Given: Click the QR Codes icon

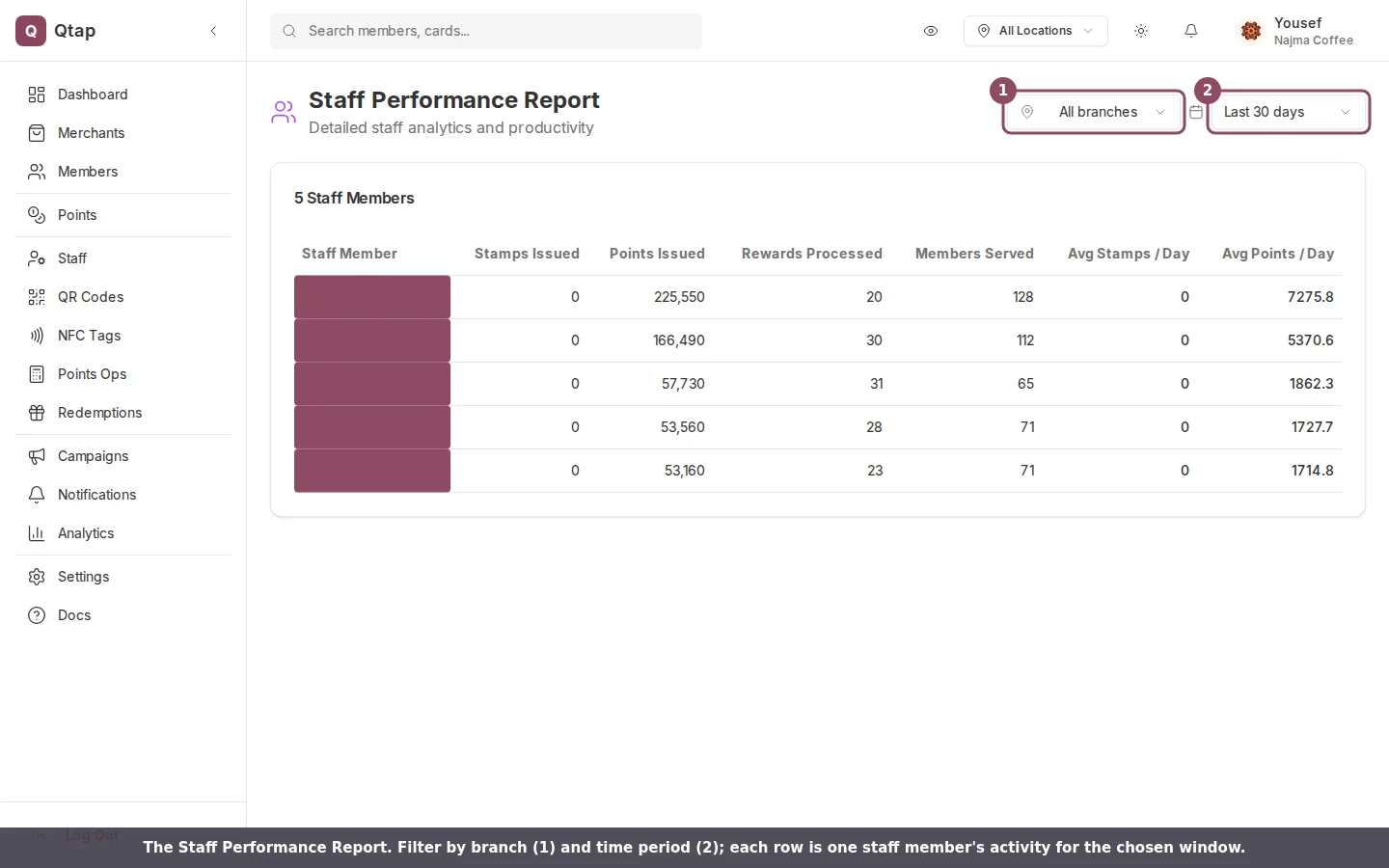Looking at the screenshot, I should 37,297.
